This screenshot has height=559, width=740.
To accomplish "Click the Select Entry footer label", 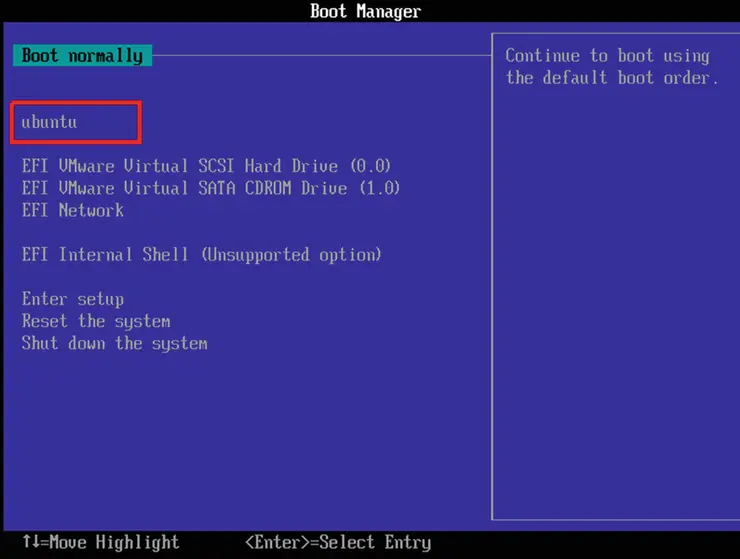I will point(376,543).
